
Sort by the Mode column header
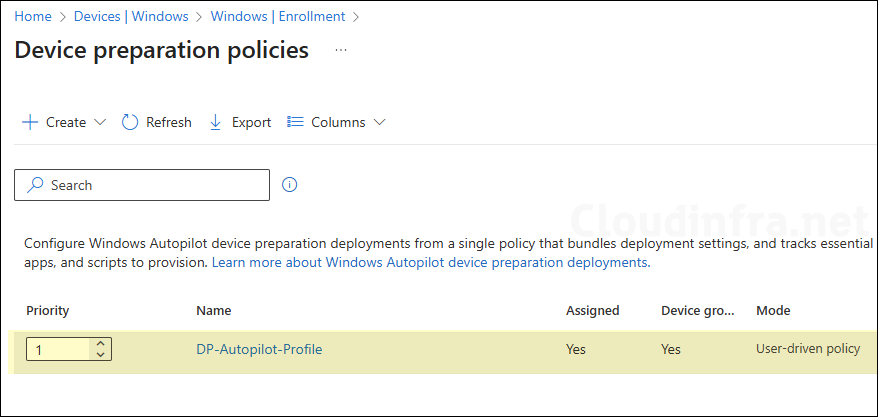coord(773,310)
